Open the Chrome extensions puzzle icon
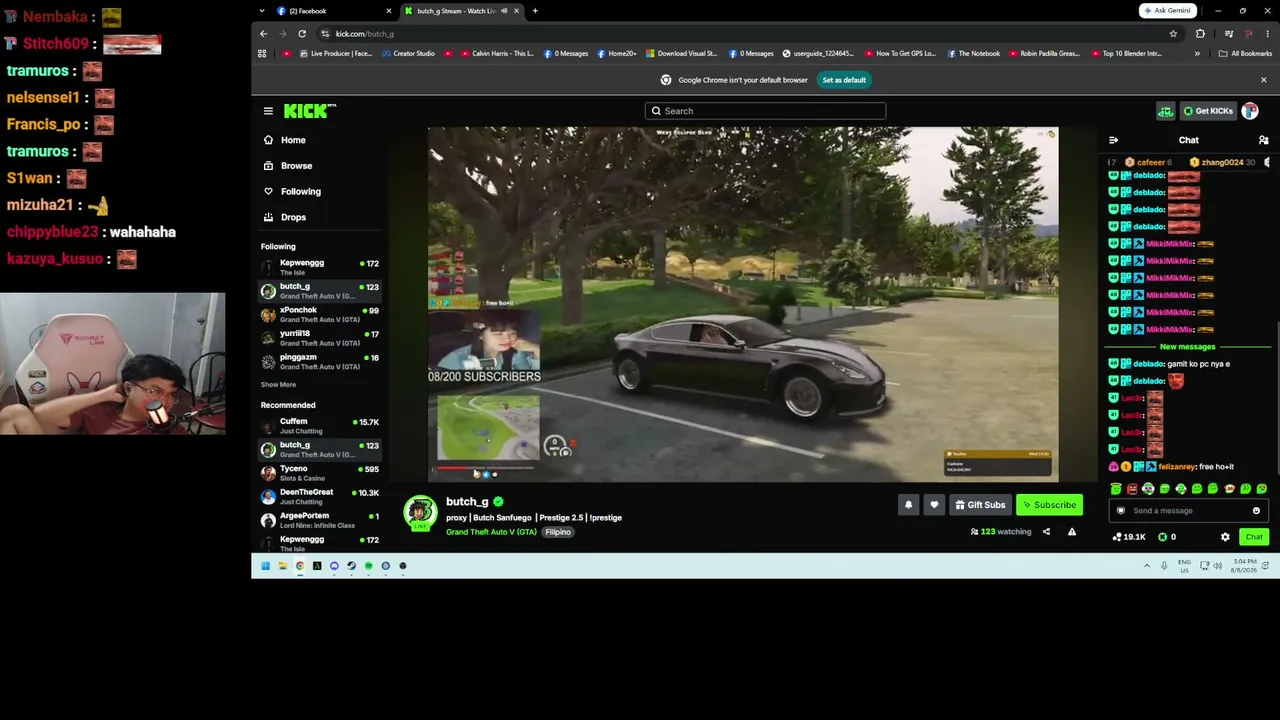The width and height of the screenshot is (1280, 720). click(x=1200, y=34)
